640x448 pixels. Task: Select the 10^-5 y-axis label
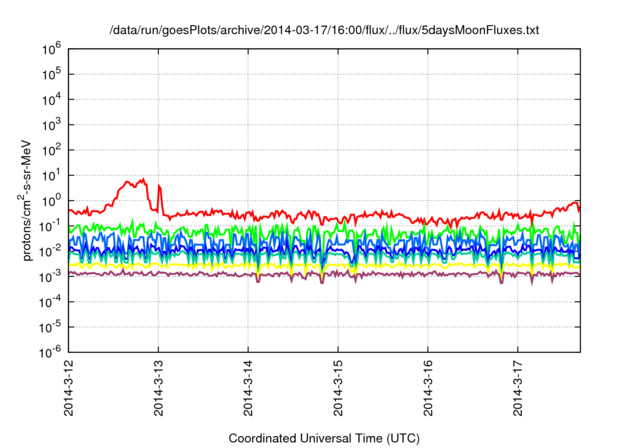coord(50,328)
